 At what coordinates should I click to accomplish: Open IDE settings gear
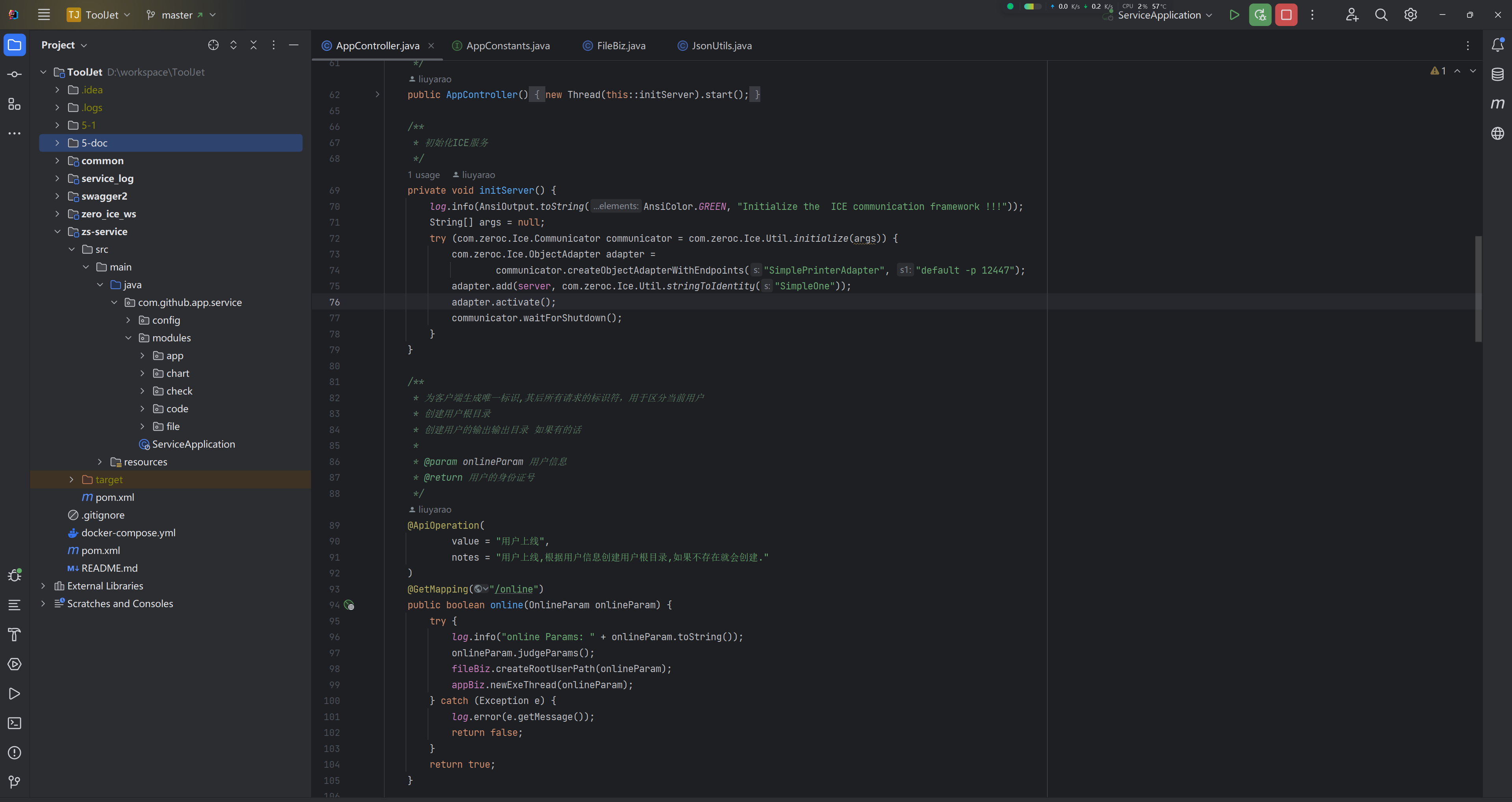point(1410,15)
